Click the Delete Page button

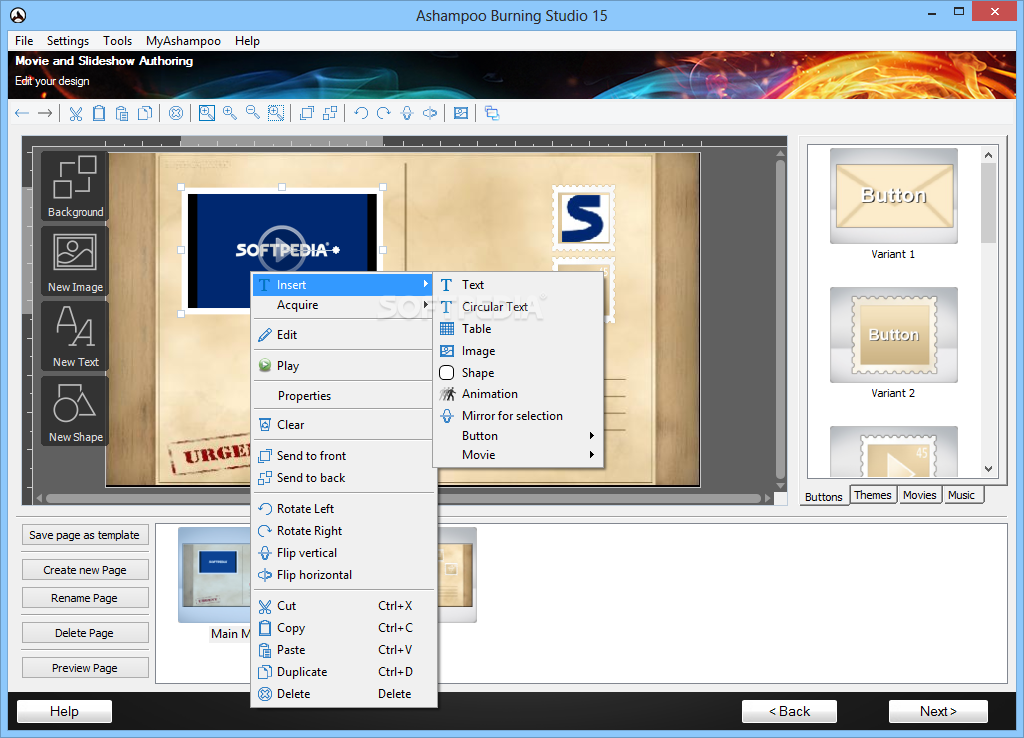coord(85,633)
